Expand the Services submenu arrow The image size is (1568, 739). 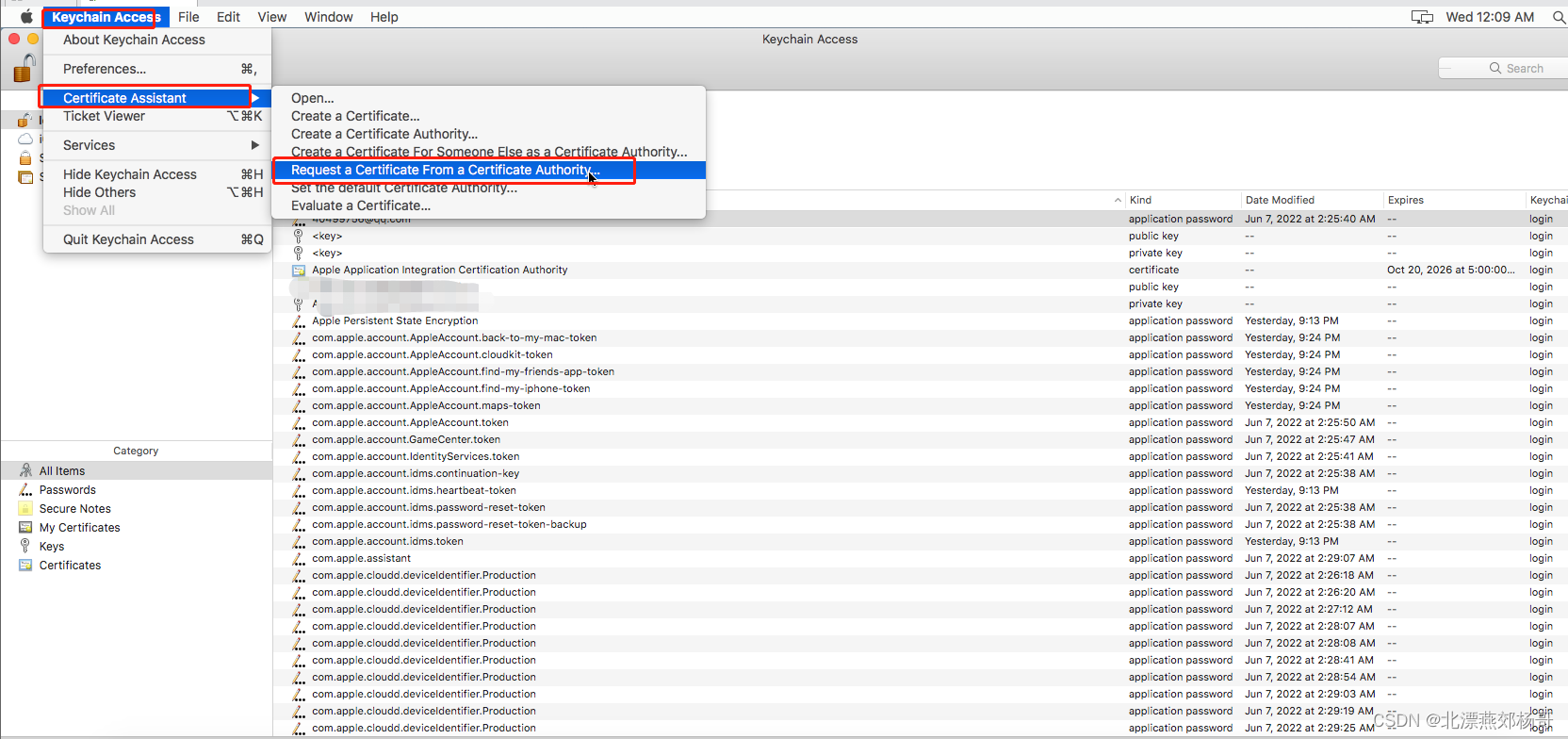[254, 145]
